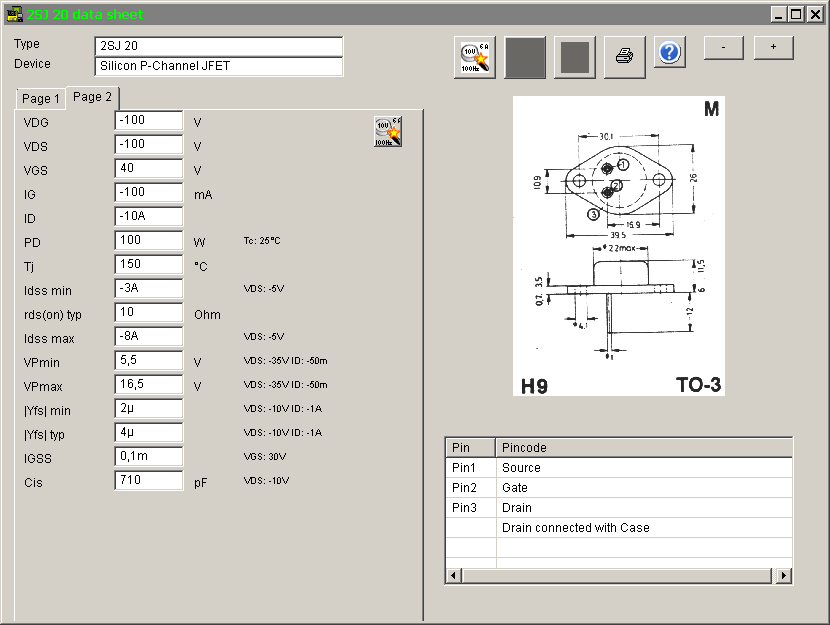Viewport: 830px width, 625px height.
Task: Click the Idss max field showing -8A
Action: pyautogui.click(x=149, y=337)
